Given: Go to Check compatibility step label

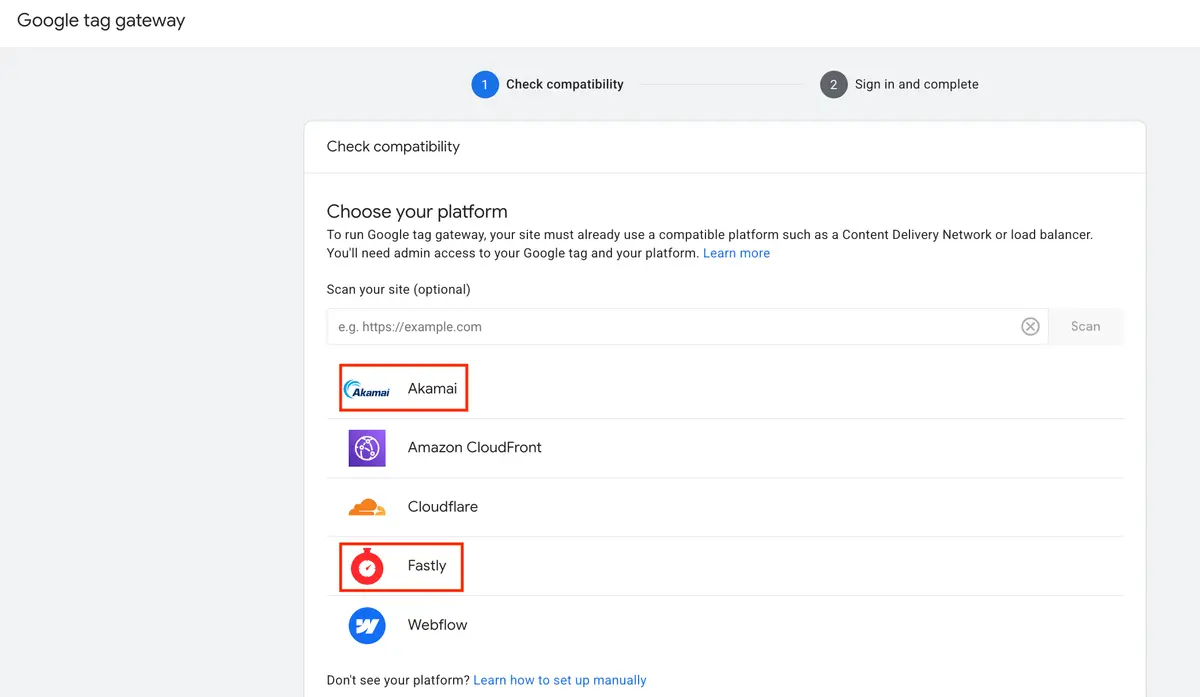Looking at the screenshot, I should tap(565, 85).
